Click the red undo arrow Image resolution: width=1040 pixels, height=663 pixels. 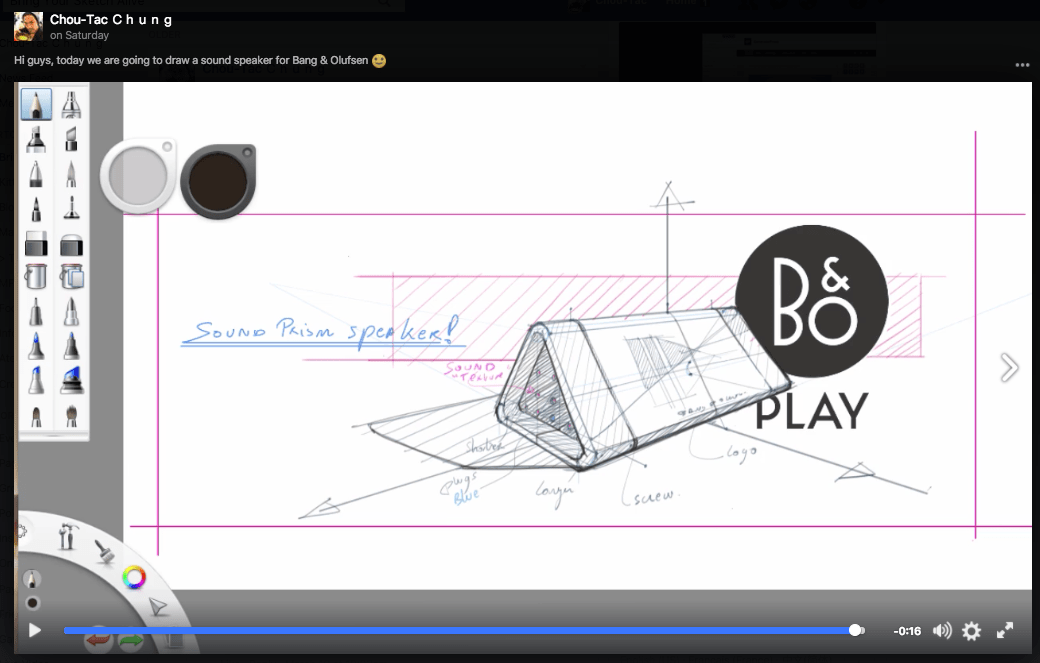coord(98,640)
